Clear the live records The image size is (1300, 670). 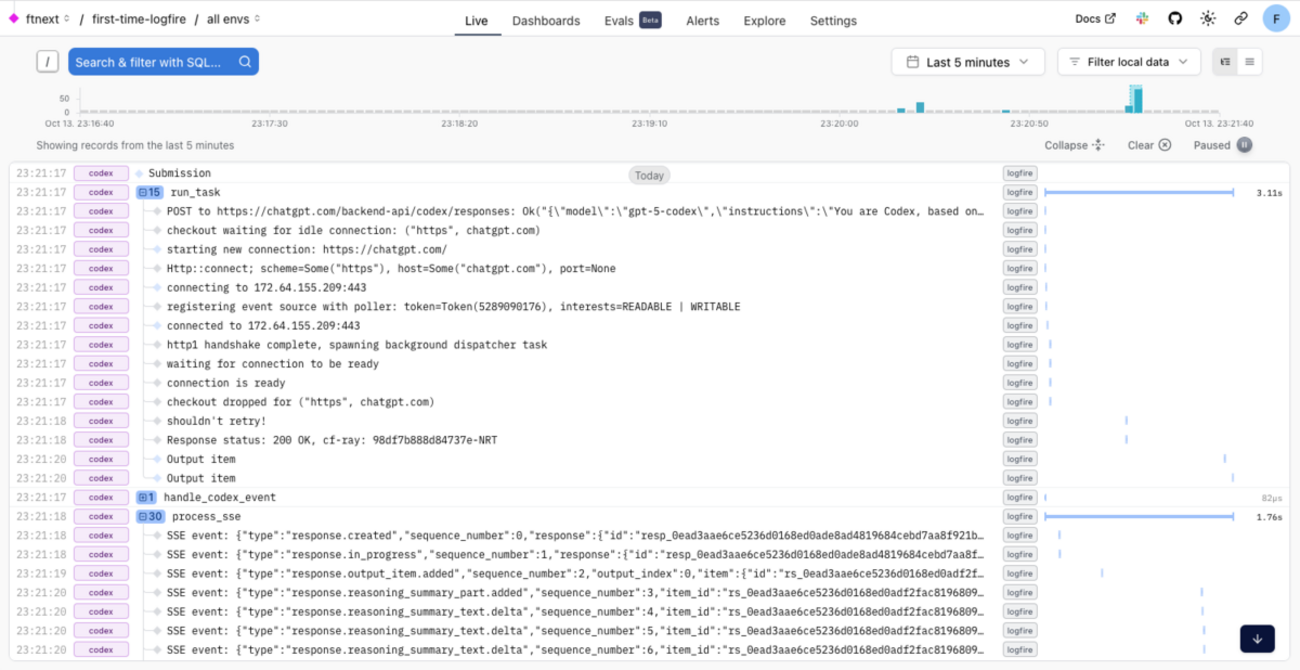pyautogui.click(x=1149, y=145)
